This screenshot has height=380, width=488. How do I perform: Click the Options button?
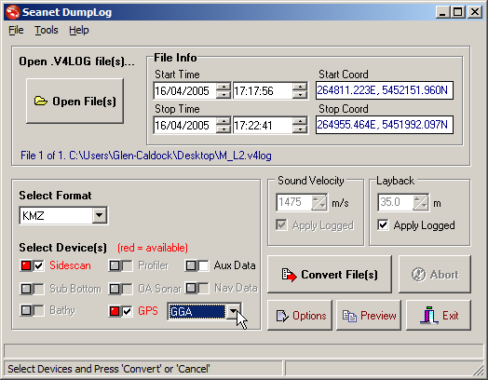(300, 315)
